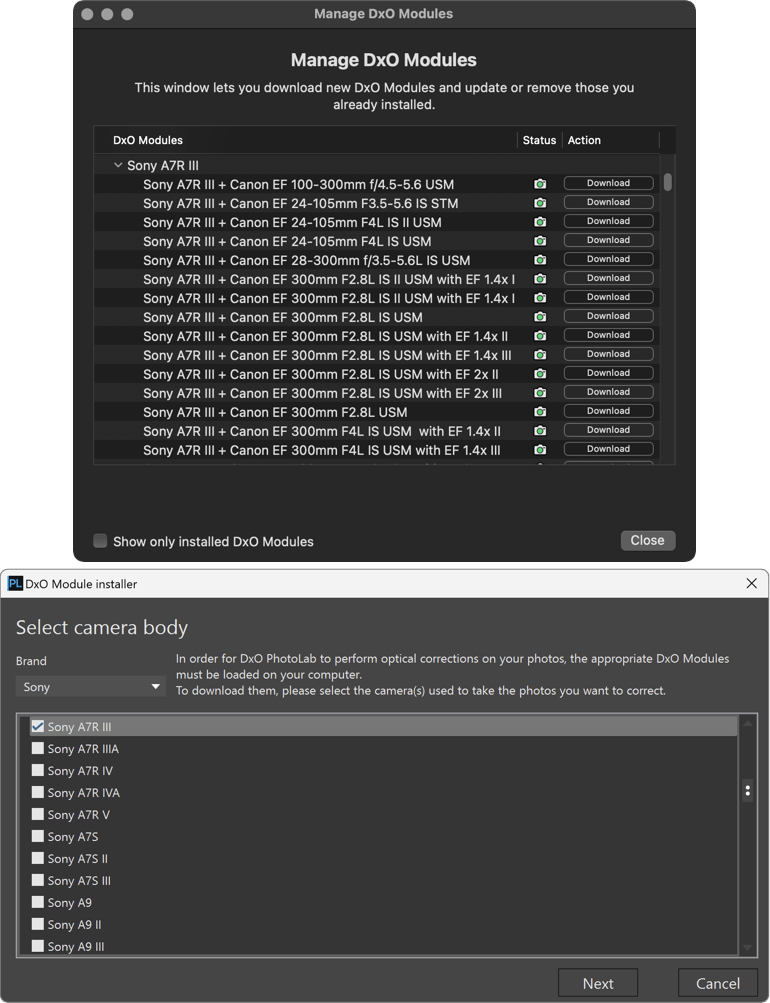Click camera status icon for Canon EF 100-300mm row

(x=540, y=184)
